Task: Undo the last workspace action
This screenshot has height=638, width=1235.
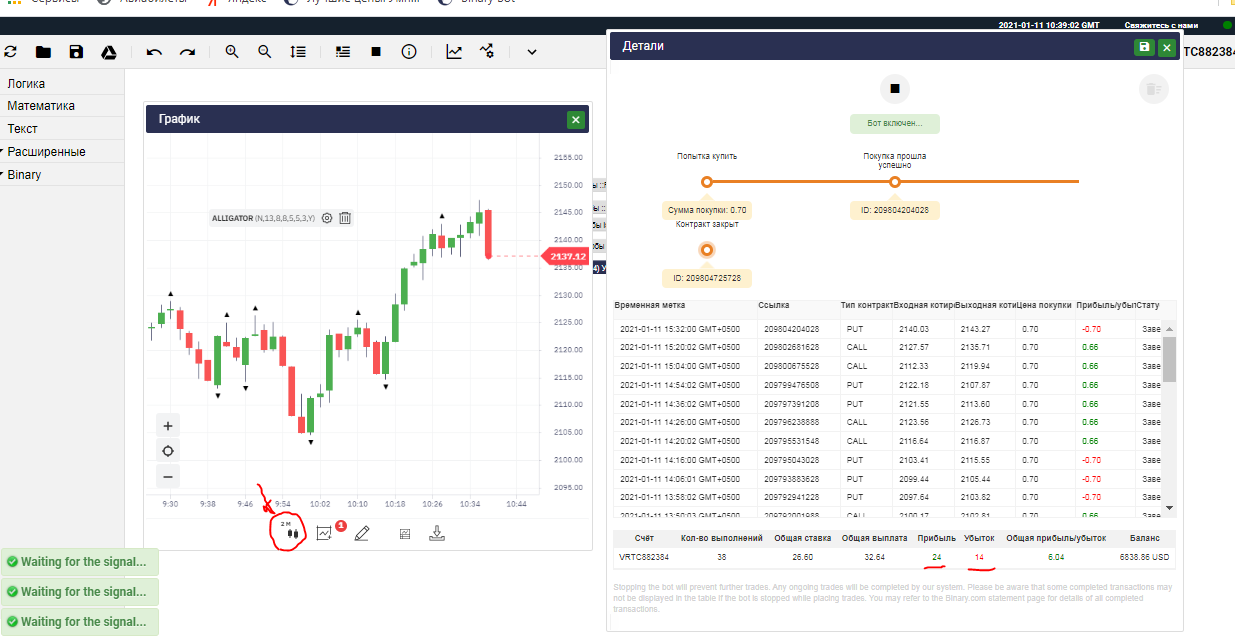Action: pyautogui.click(x=154, y=52)
